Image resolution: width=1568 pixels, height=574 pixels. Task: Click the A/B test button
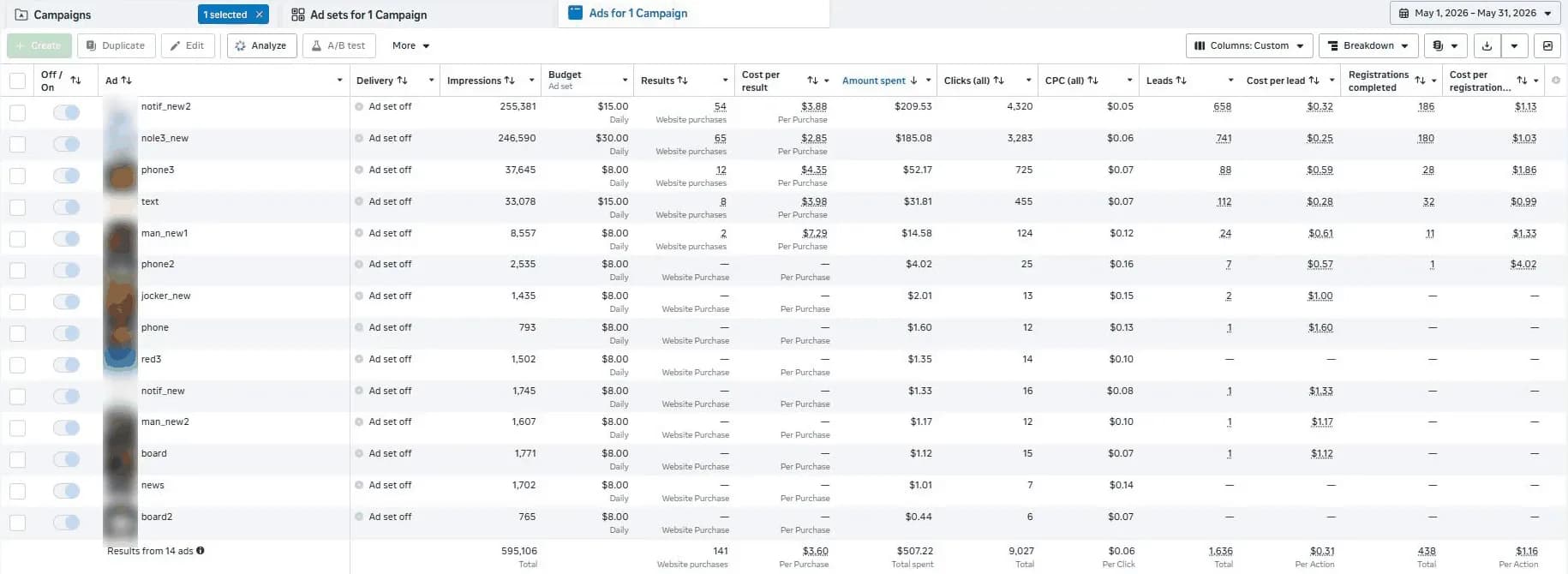[338, 45]
